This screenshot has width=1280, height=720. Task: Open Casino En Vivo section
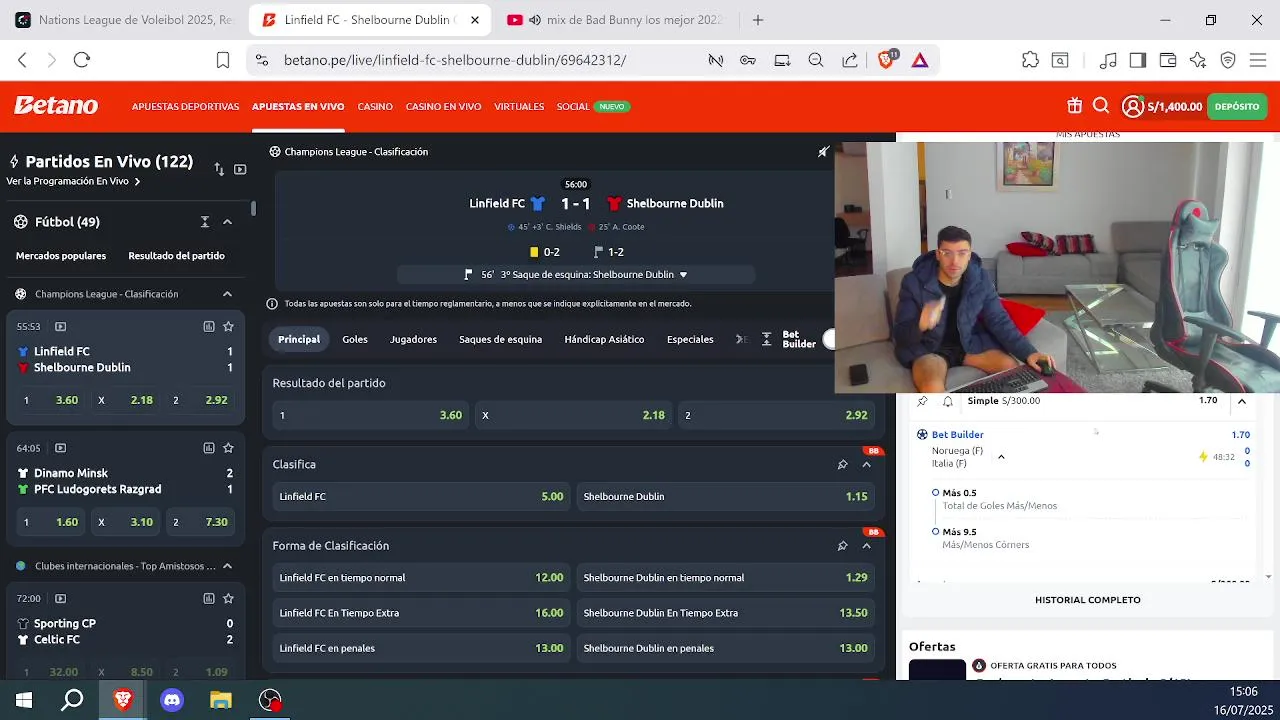tap(443, 106)
